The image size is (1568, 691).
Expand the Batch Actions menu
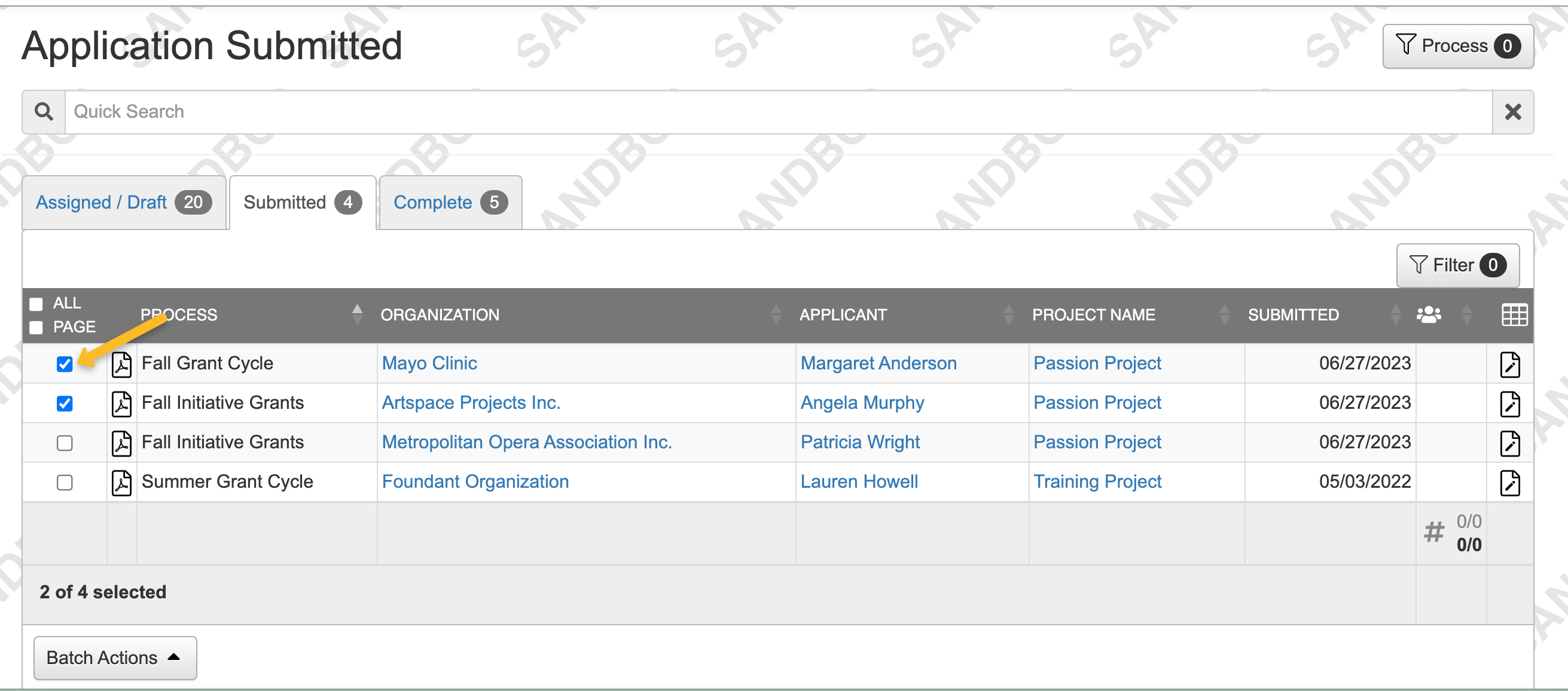pyautogui.click(x=114, y=658)
